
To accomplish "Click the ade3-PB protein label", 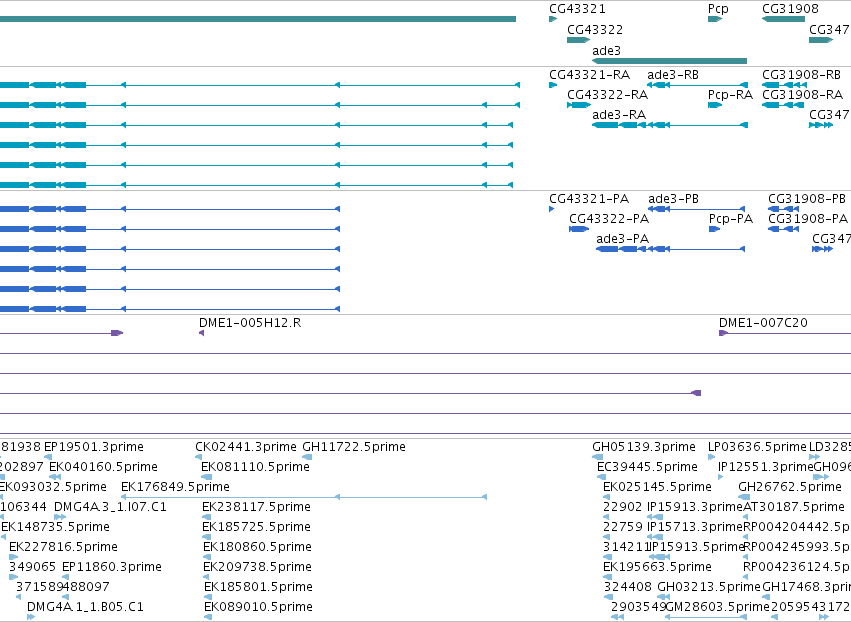I will click(673, 199).
